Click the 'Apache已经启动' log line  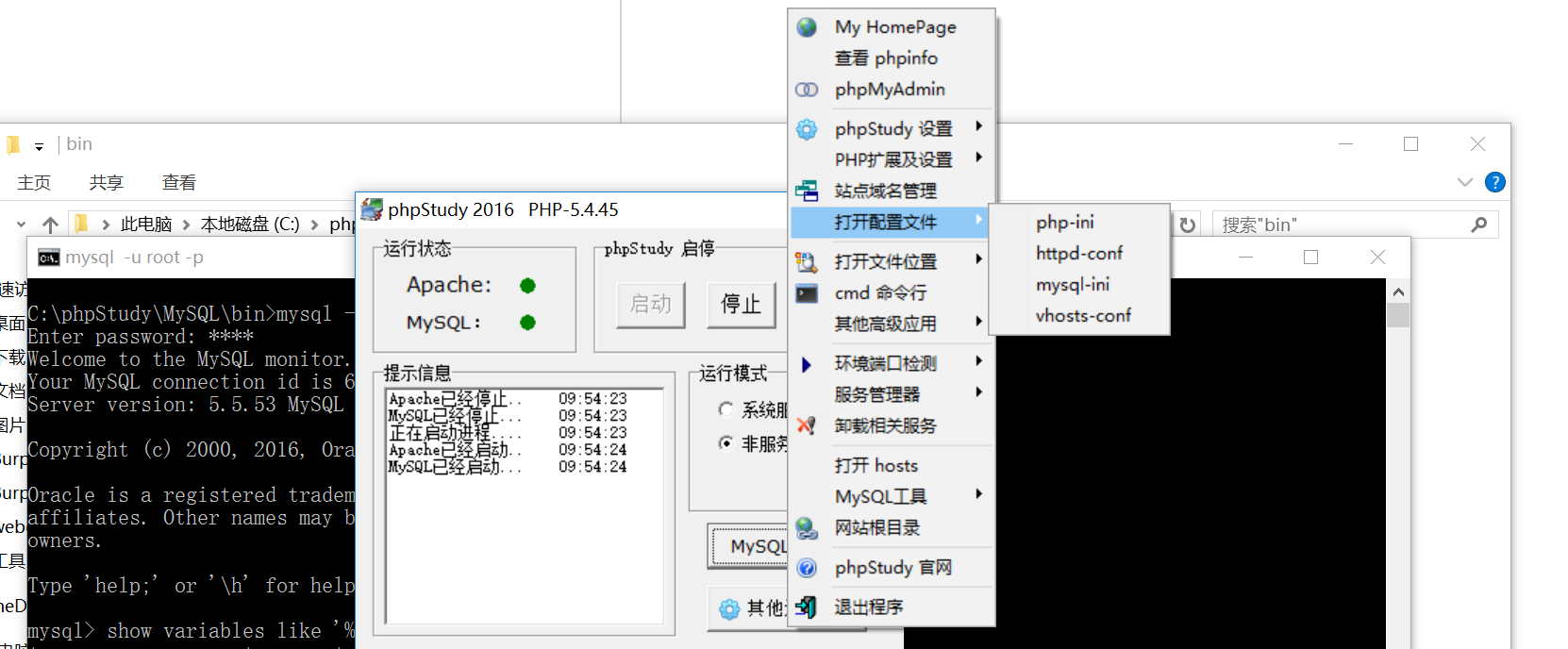(508, 450)
